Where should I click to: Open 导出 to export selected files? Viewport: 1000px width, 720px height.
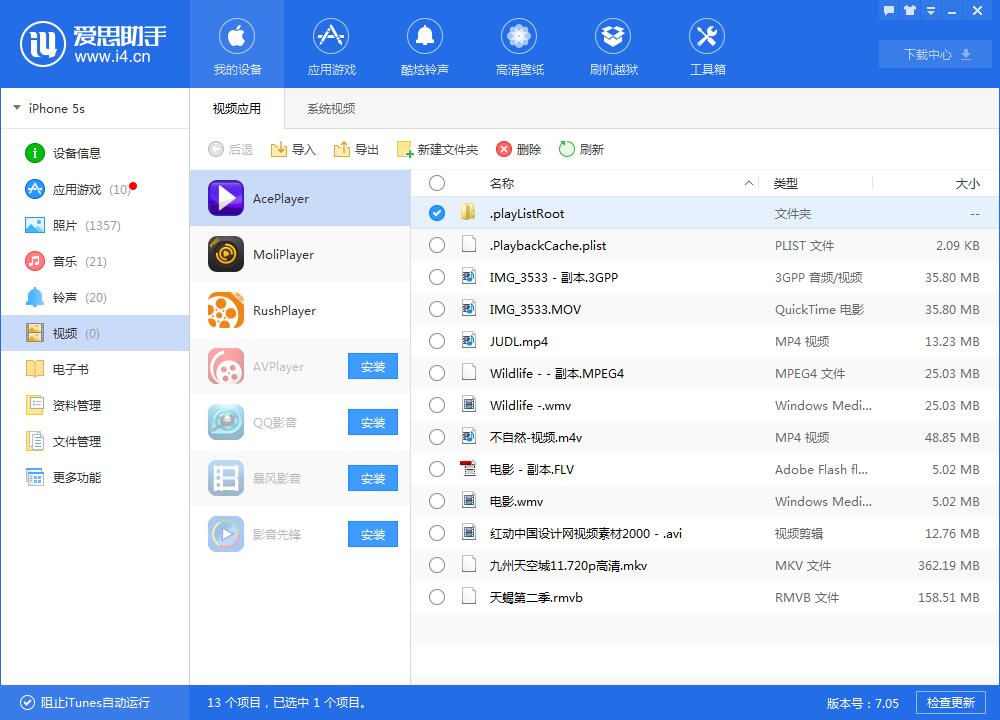(356, 150)
